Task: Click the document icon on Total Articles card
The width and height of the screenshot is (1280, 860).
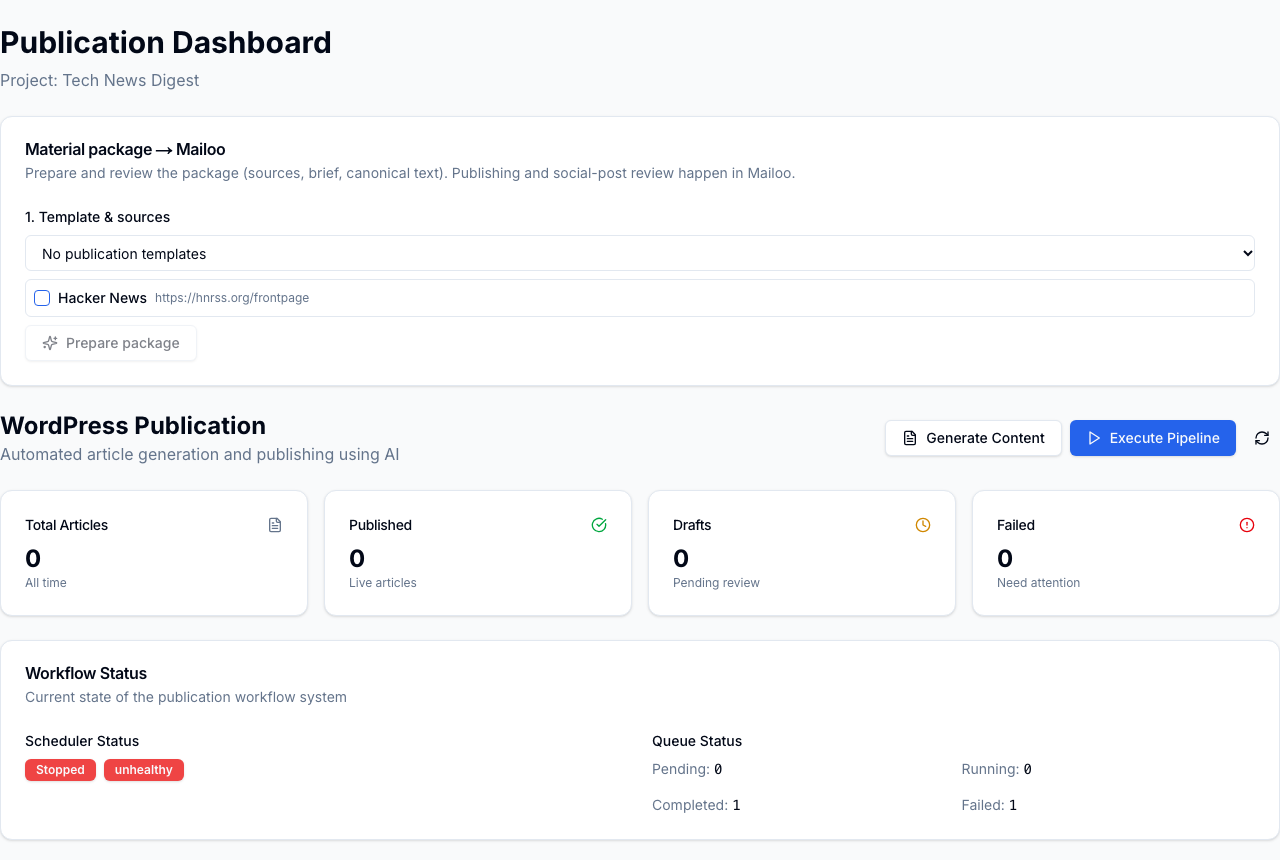Action: pos(275,525)
